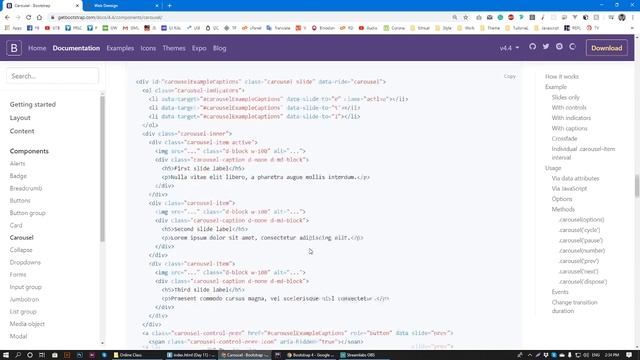Open Collapse in sidebar
This screenshot has height=360, width=640.
click(21, 250)
